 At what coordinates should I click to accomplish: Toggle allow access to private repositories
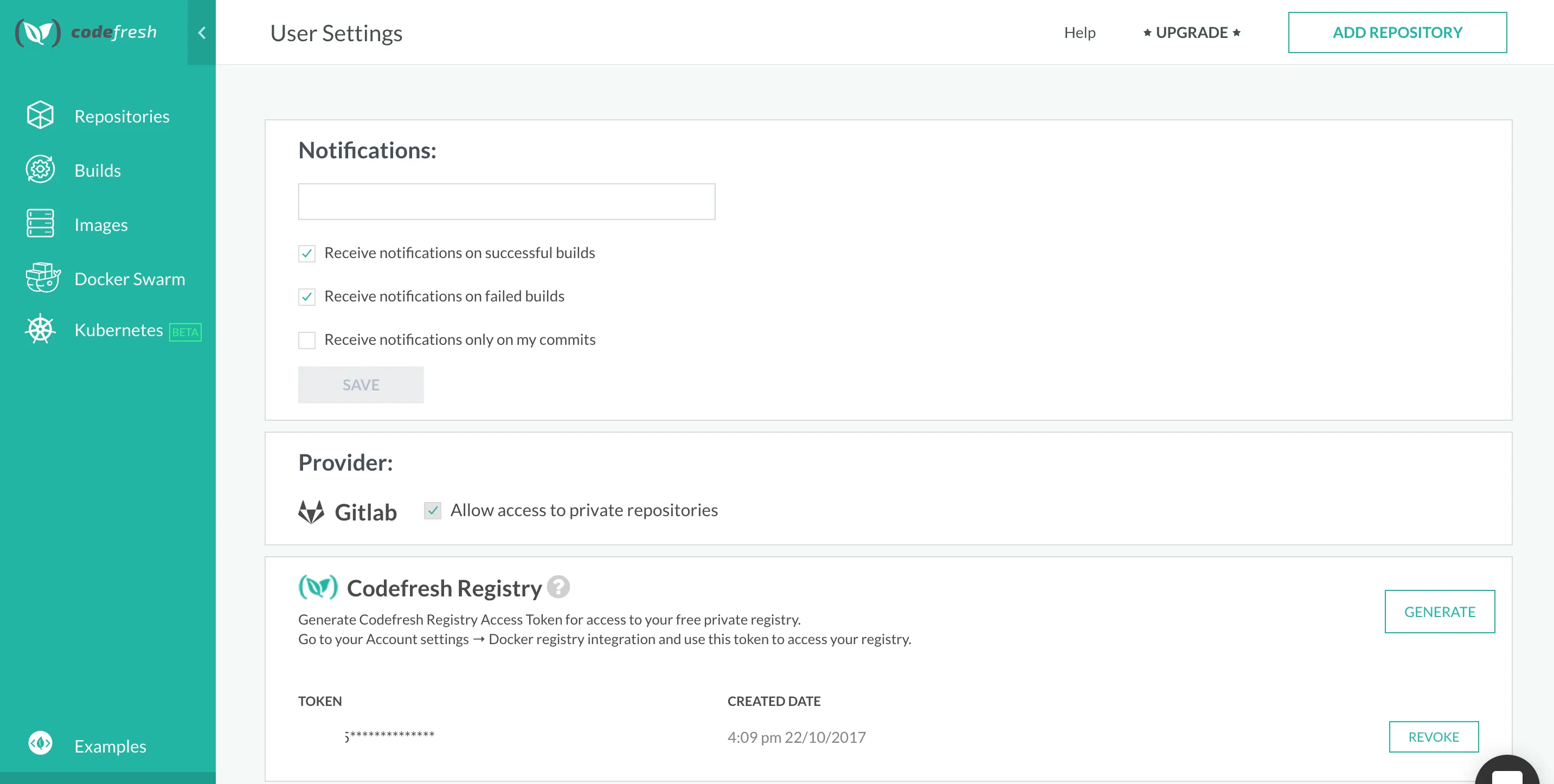coord(433,511)
